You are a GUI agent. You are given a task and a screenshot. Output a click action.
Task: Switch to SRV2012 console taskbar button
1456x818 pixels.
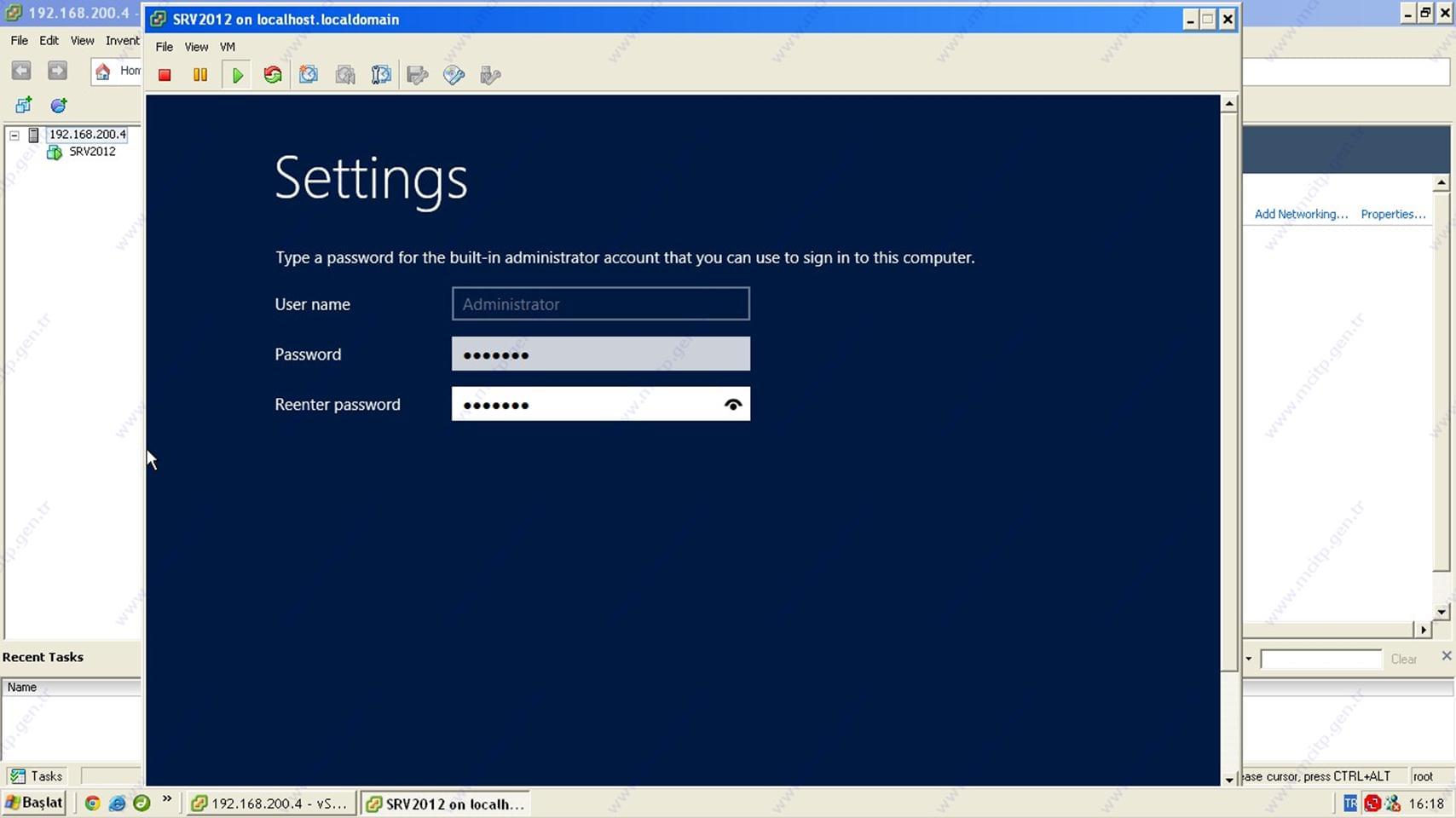[x=446, y=804]
